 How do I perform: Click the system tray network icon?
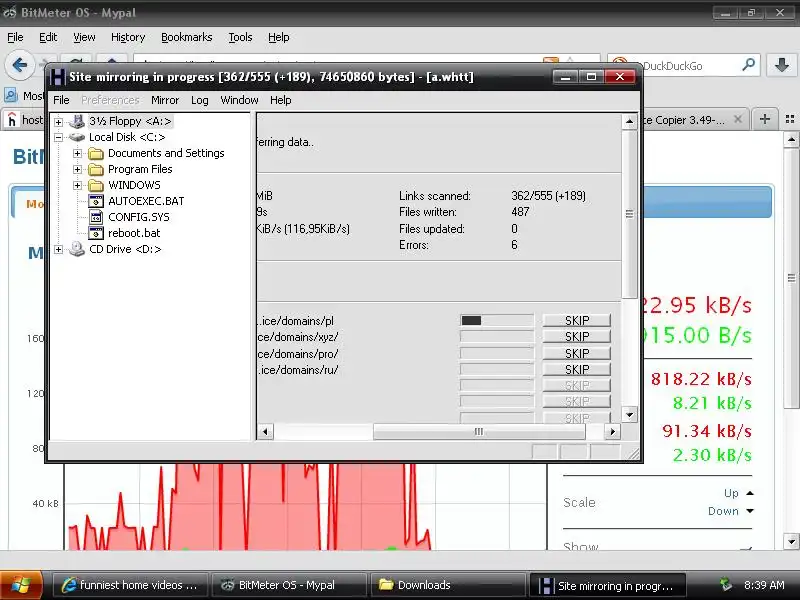tap(726, 584)
